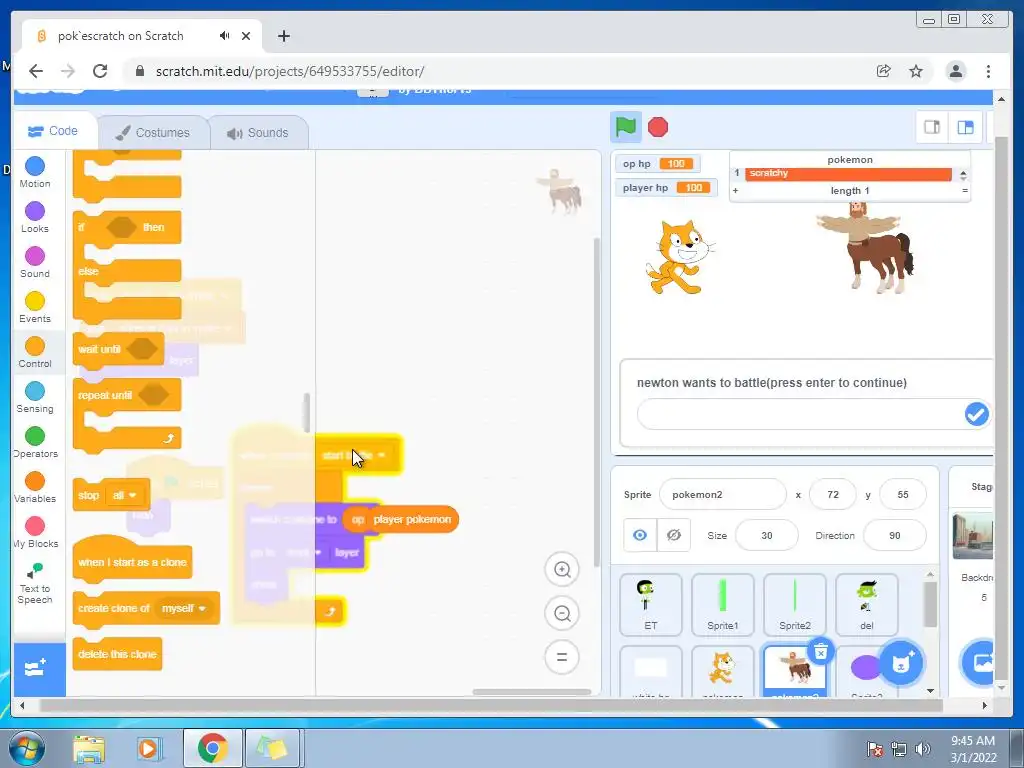Viewport: 1024px width, 768px height.
Task: Reload the Scratch page
Action: click(x=100, y=71)
